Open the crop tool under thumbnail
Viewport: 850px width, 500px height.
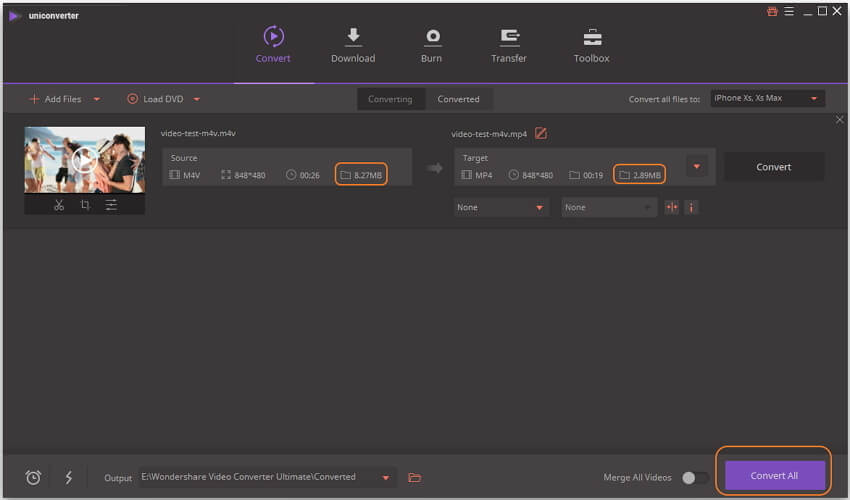(85, 205)
